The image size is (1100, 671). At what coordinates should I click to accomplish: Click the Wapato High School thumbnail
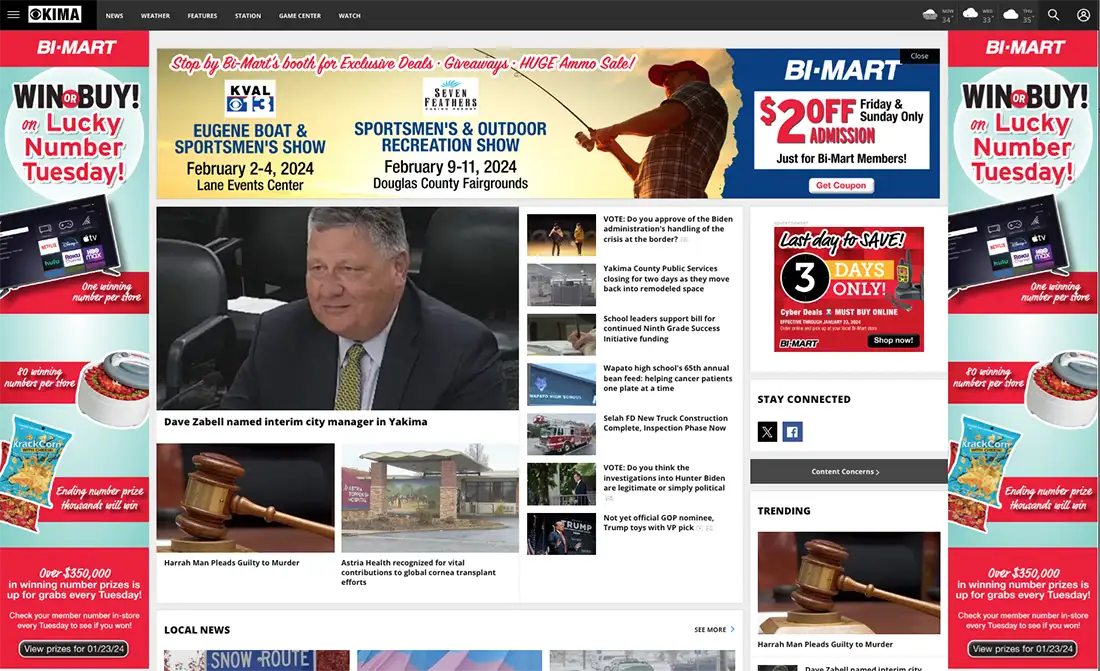click(x=561, y=385)
